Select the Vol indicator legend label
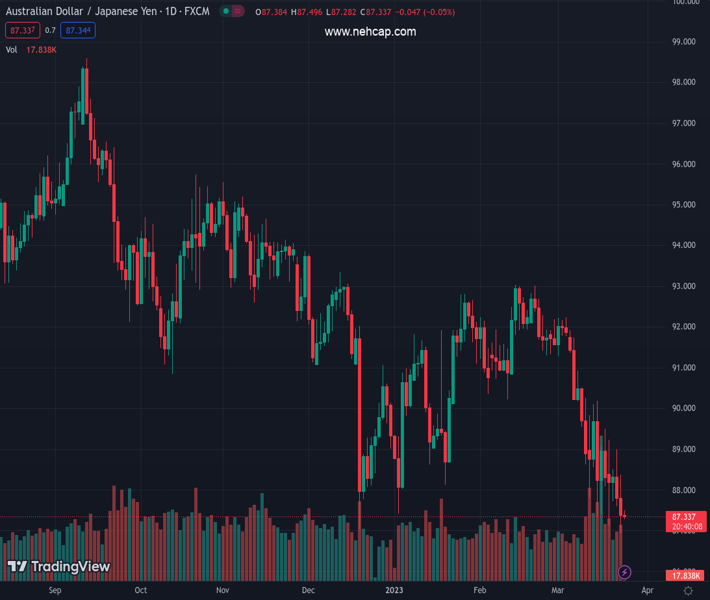The image size is (710, 600). coord(12,48)
